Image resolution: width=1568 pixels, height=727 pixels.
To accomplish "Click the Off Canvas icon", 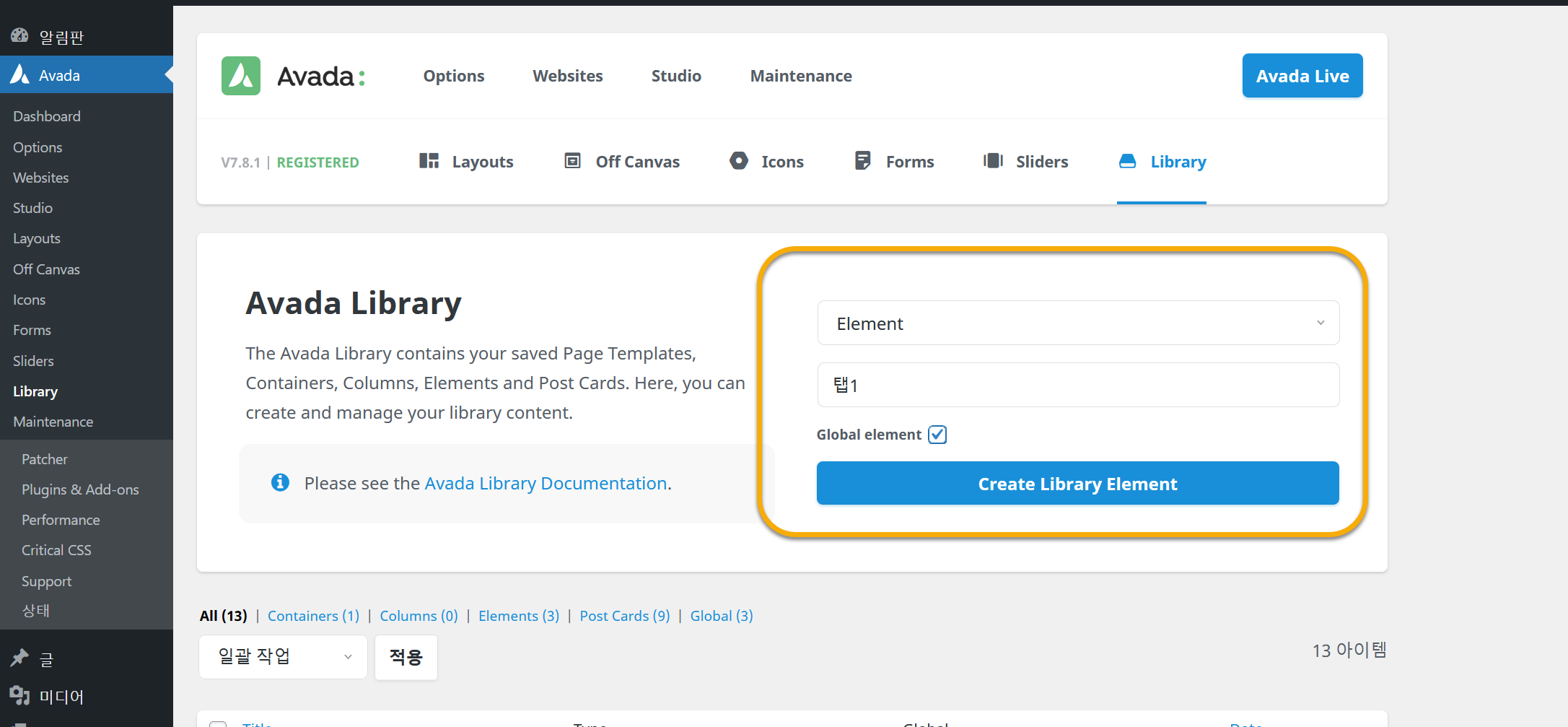I will point(572,161).
